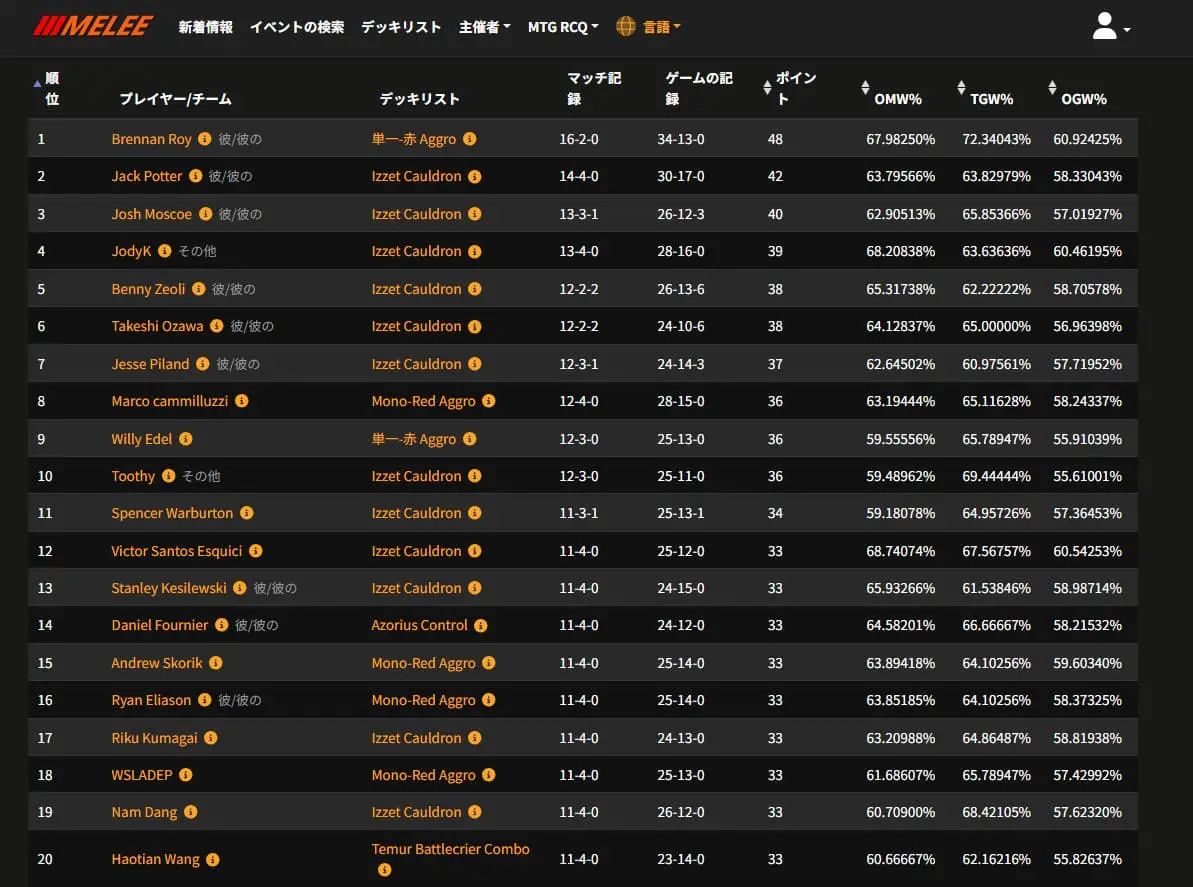
Task: Click info icon next to Brennan Roy
Action: [x=205, y=139]
